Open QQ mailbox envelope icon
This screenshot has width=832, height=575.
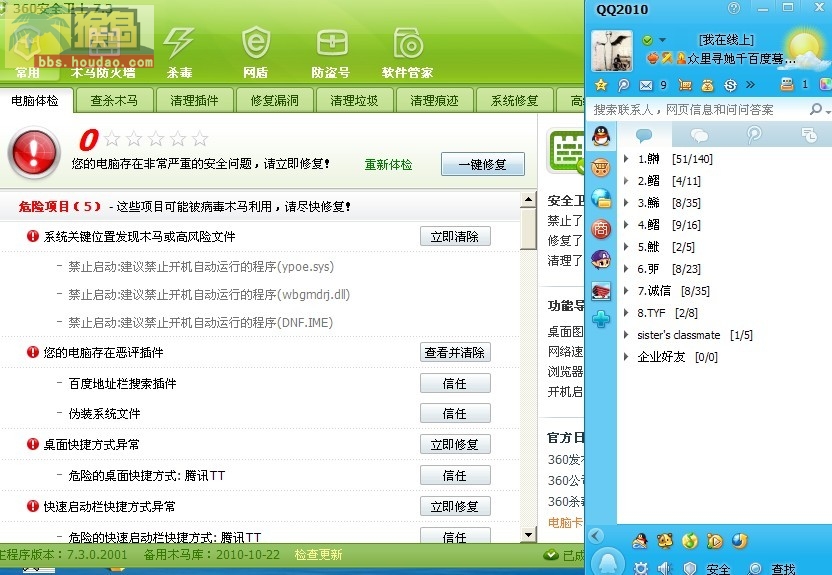(646, 85)
